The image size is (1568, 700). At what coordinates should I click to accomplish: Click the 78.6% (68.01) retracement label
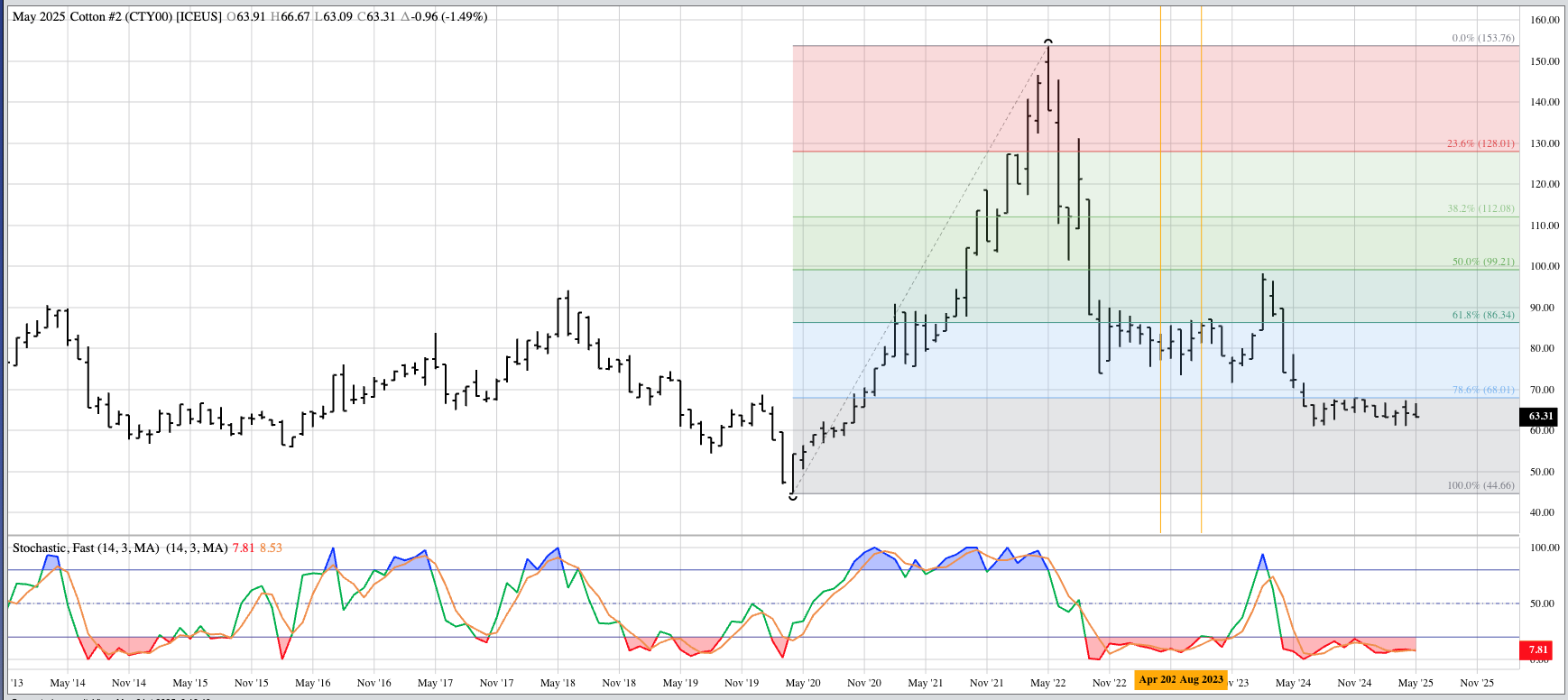pos(1482,390)
